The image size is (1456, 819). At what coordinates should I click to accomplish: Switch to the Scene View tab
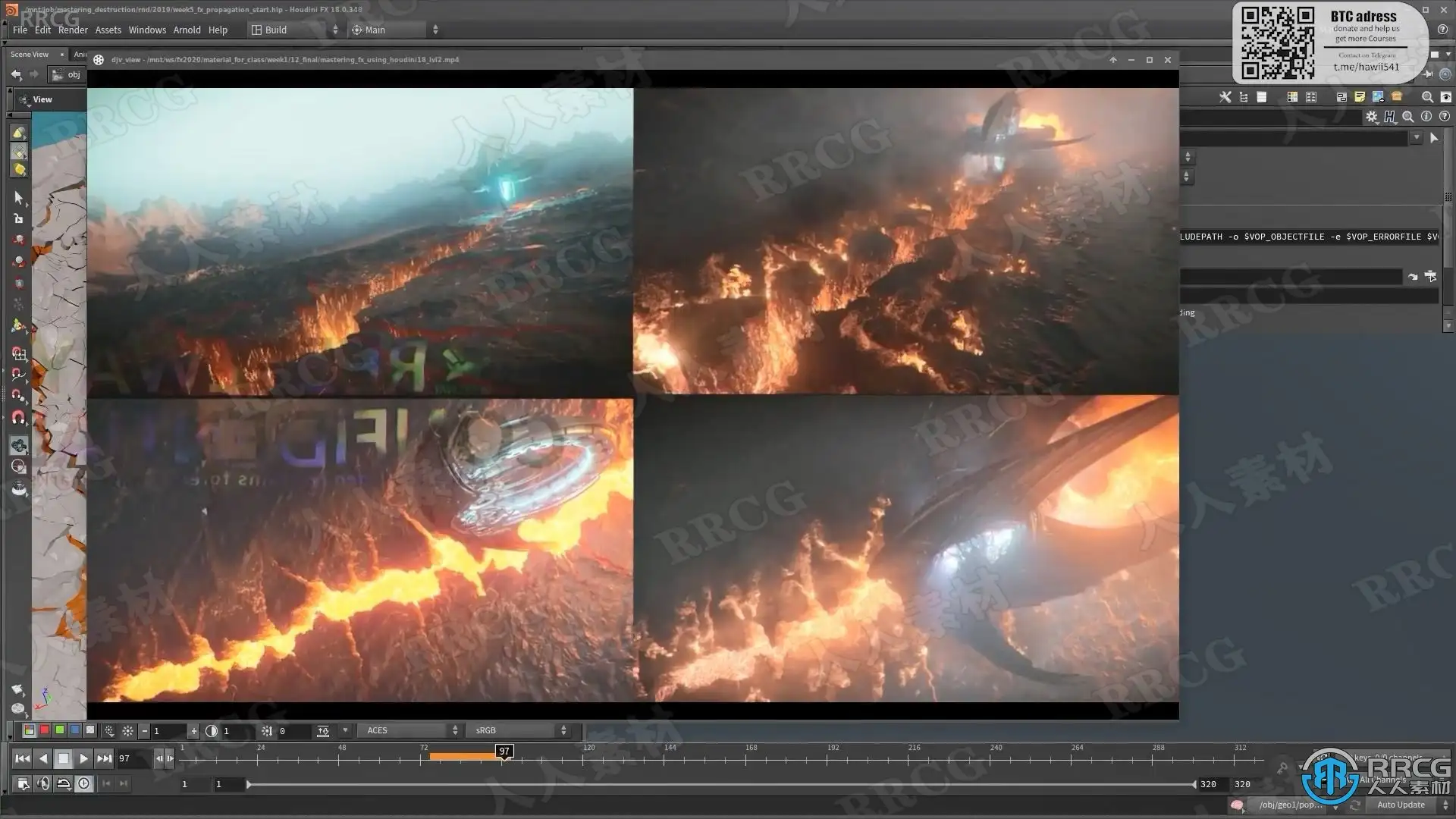[x=30, y=54]
